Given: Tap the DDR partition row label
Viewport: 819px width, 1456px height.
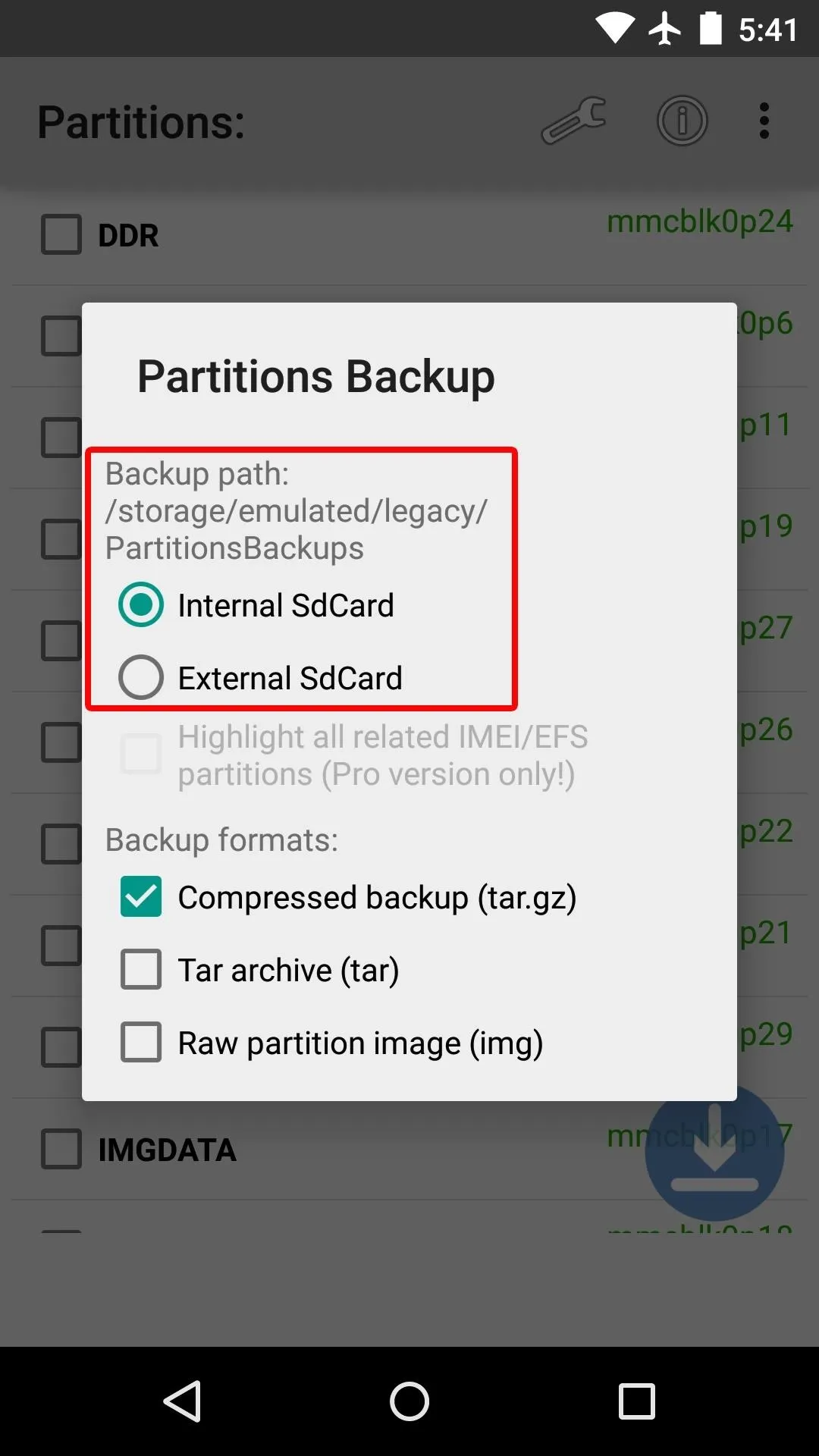Looking at the screenshot, I should [x=128, y=236].
